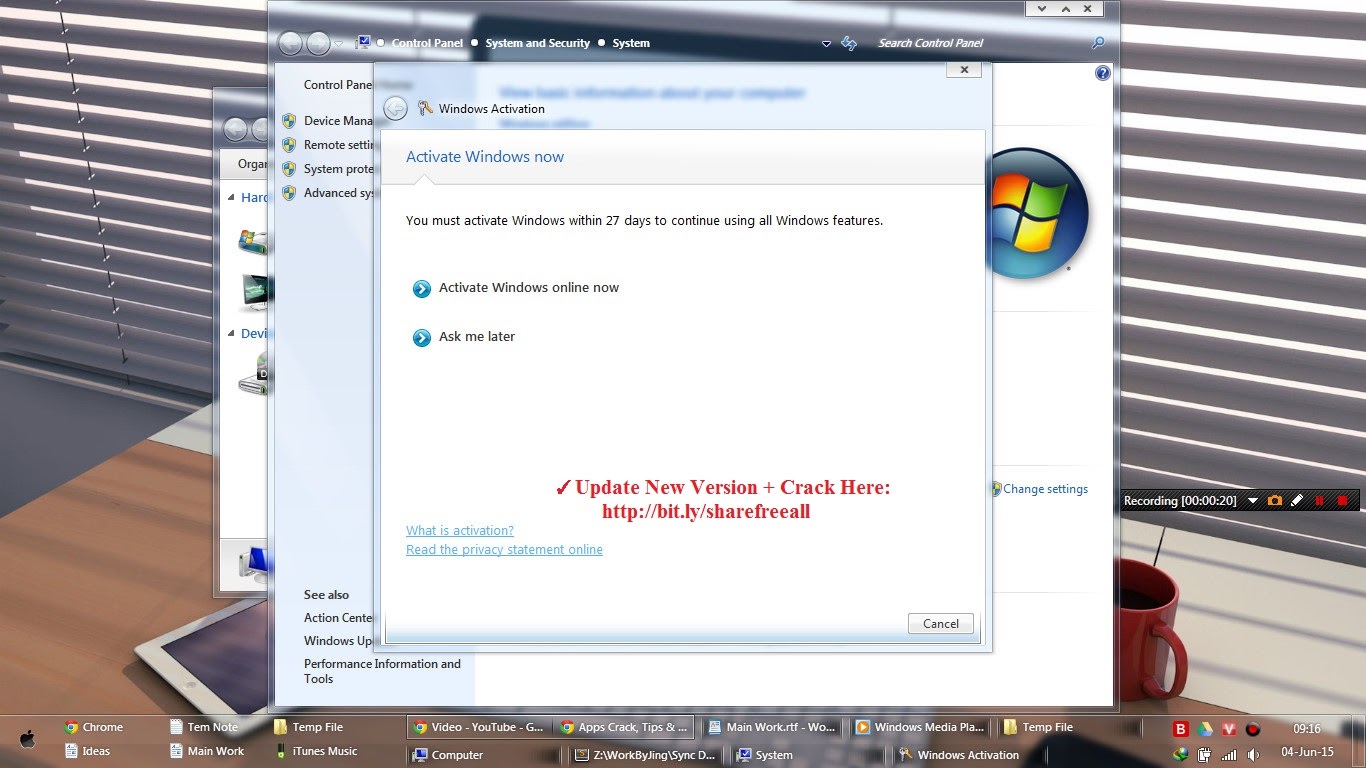Viewport: 1366px width, 768px height.
Task: Pause the screen recording
Action: [1319, 500]
